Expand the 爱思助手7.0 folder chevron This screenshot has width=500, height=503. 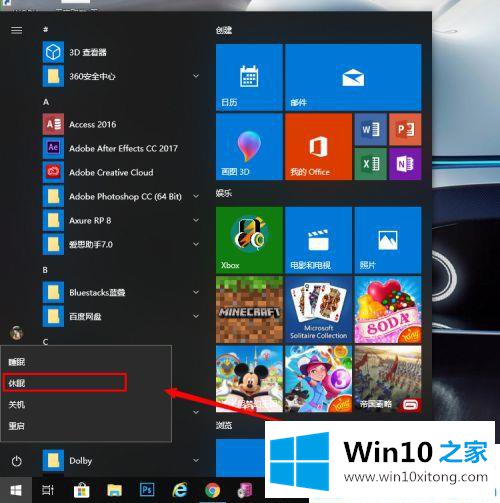pos(196,244)
